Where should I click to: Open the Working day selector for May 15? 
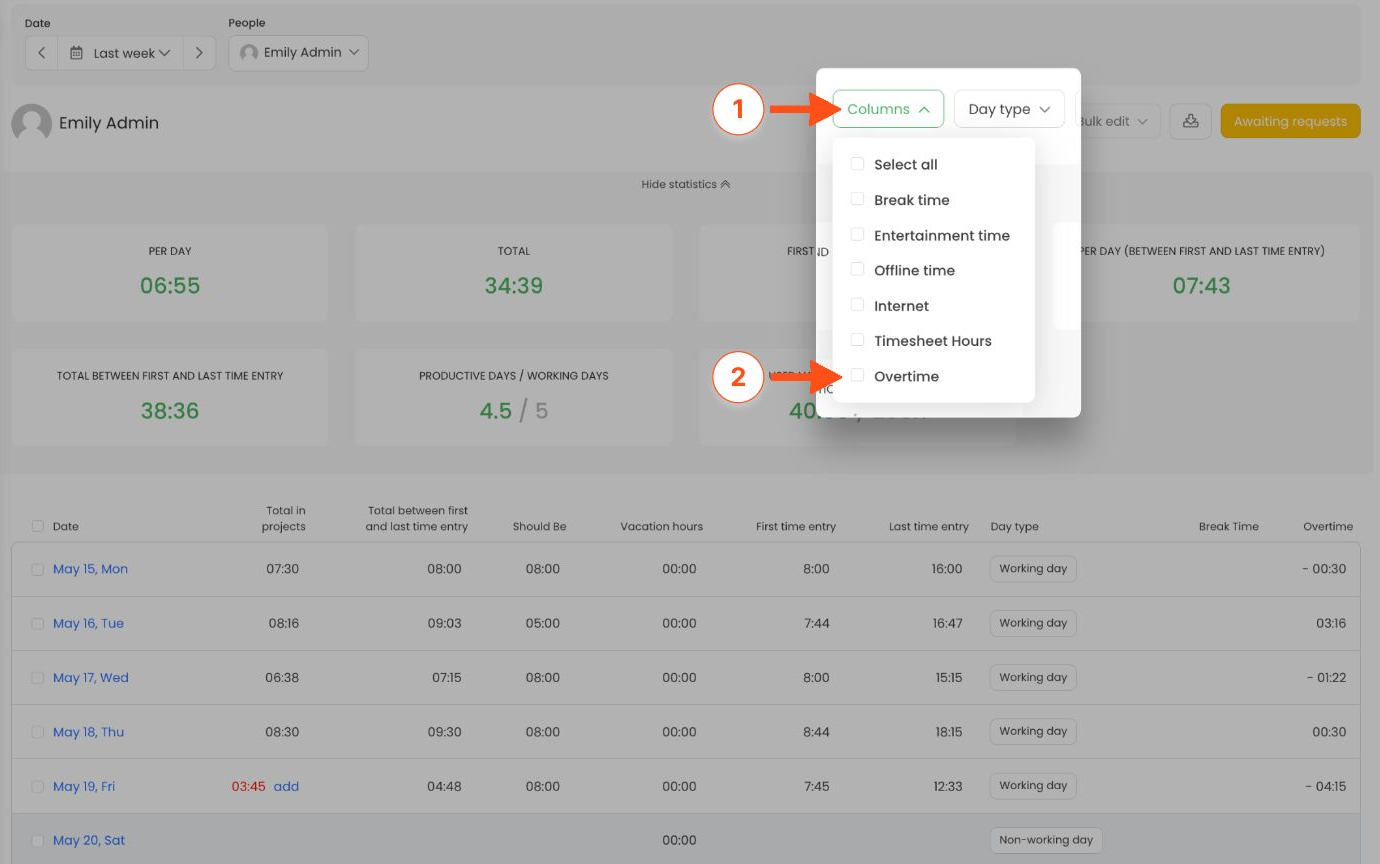(x=1033, y=569)
